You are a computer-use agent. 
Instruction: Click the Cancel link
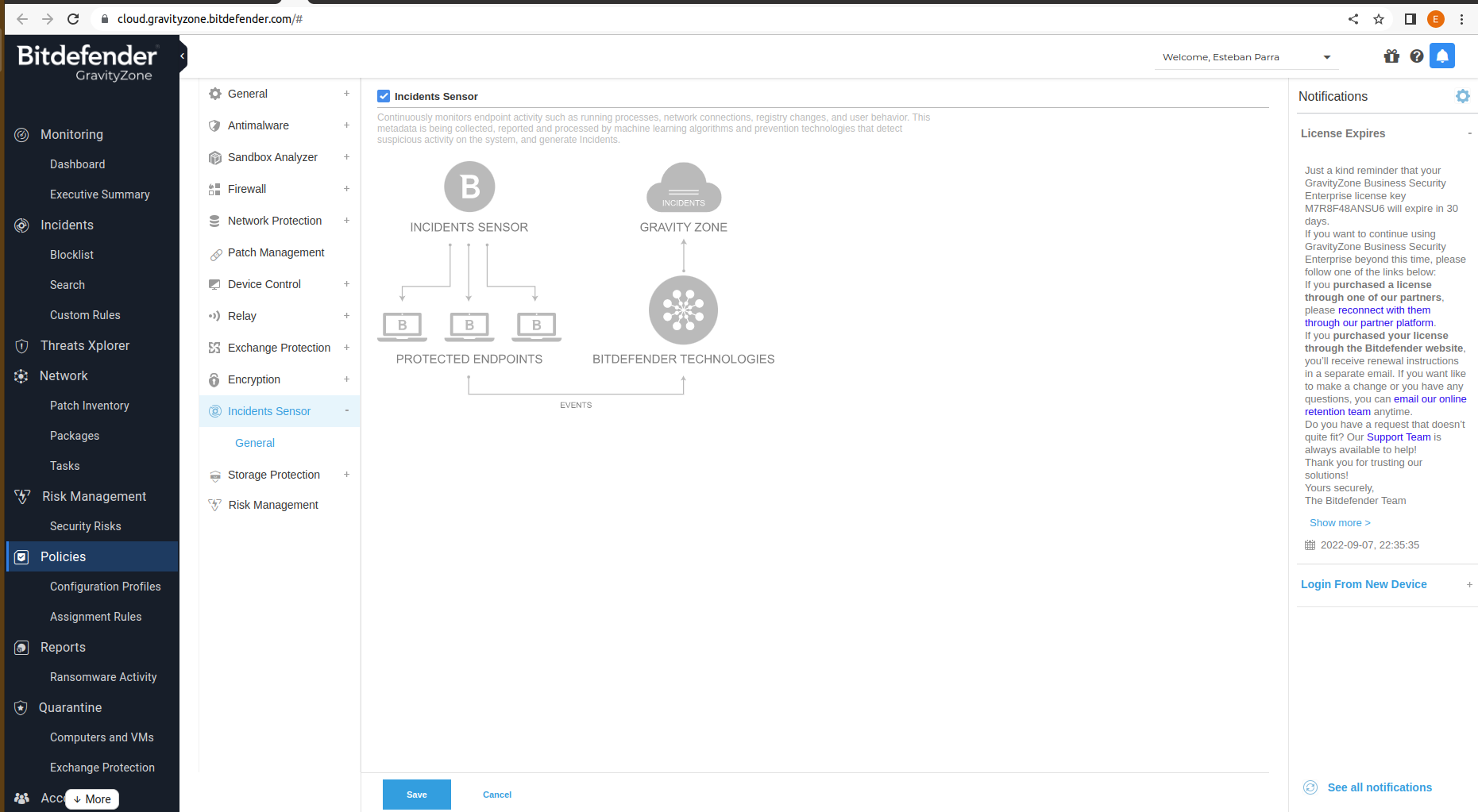point(497,795)
